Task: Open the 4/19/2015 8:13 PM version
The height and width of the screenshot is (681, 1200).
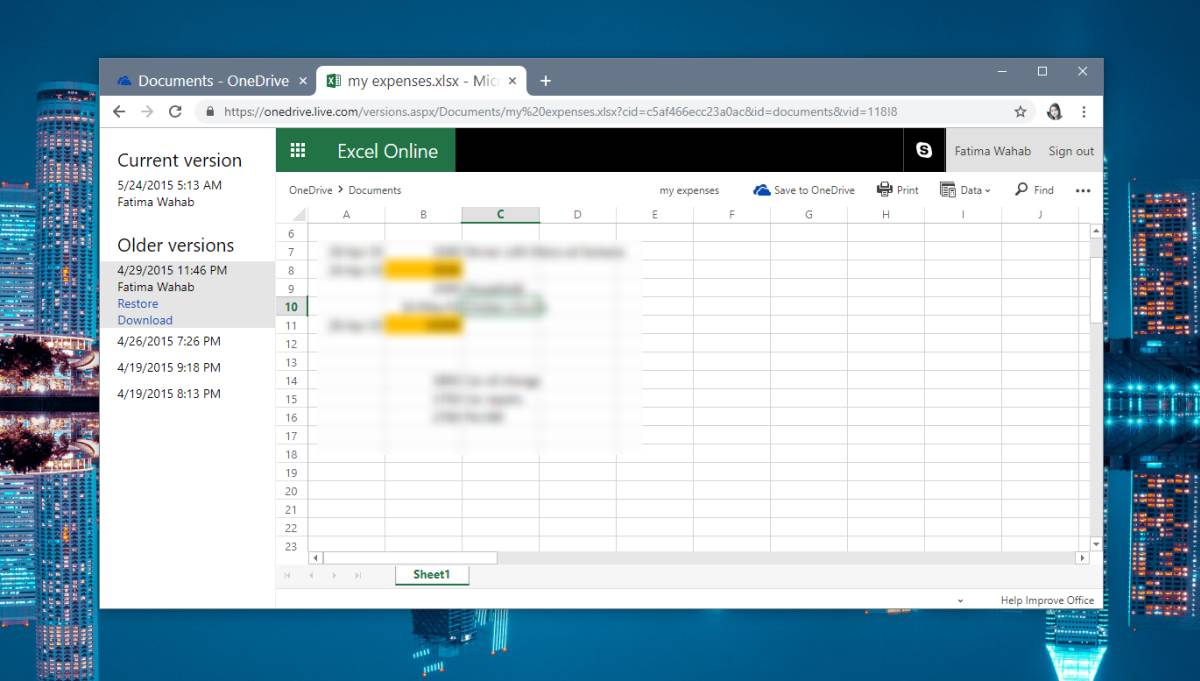Action: [169, 394]
